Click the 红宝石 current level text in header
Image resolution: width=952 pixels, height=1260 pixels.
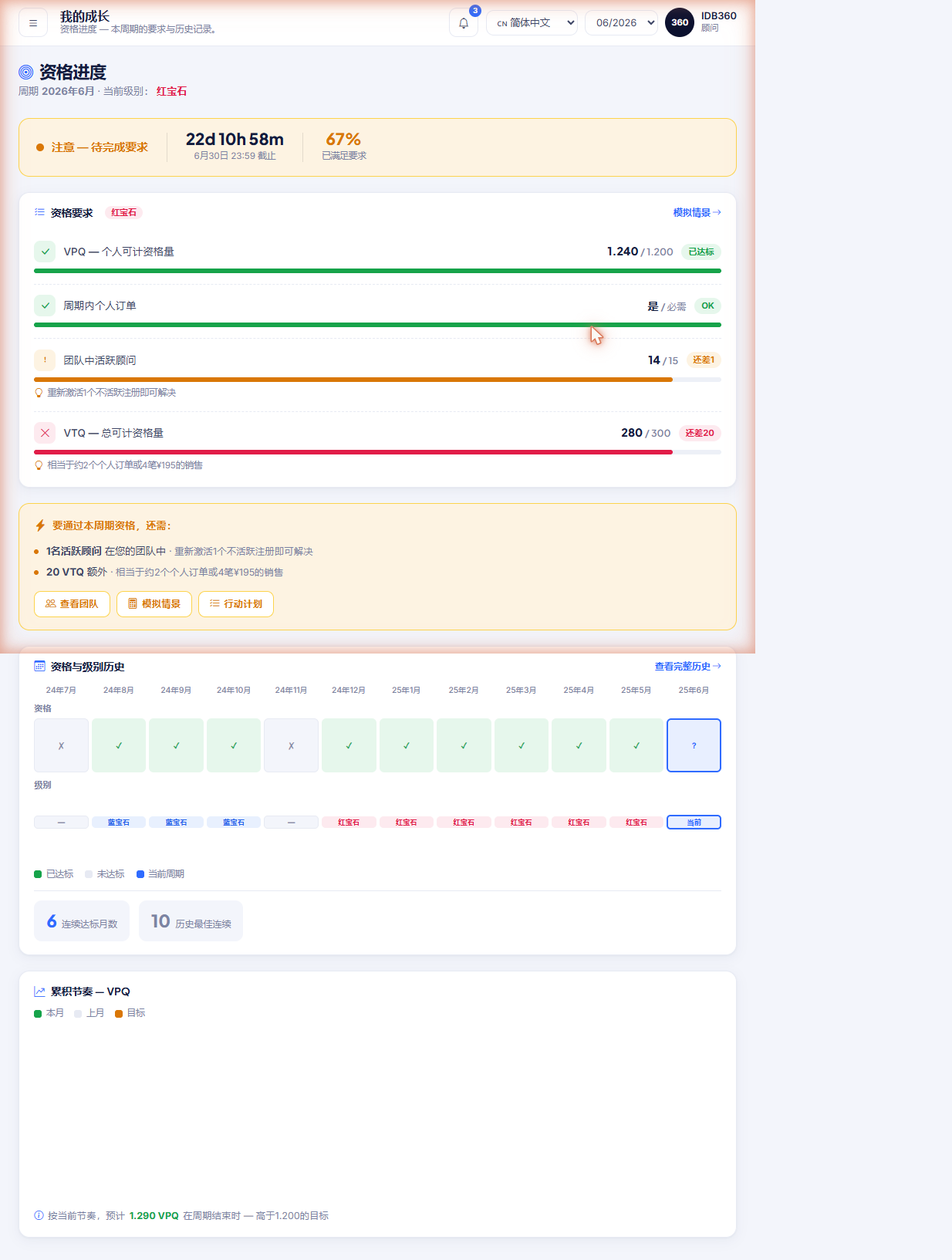(x=171, y=91)
